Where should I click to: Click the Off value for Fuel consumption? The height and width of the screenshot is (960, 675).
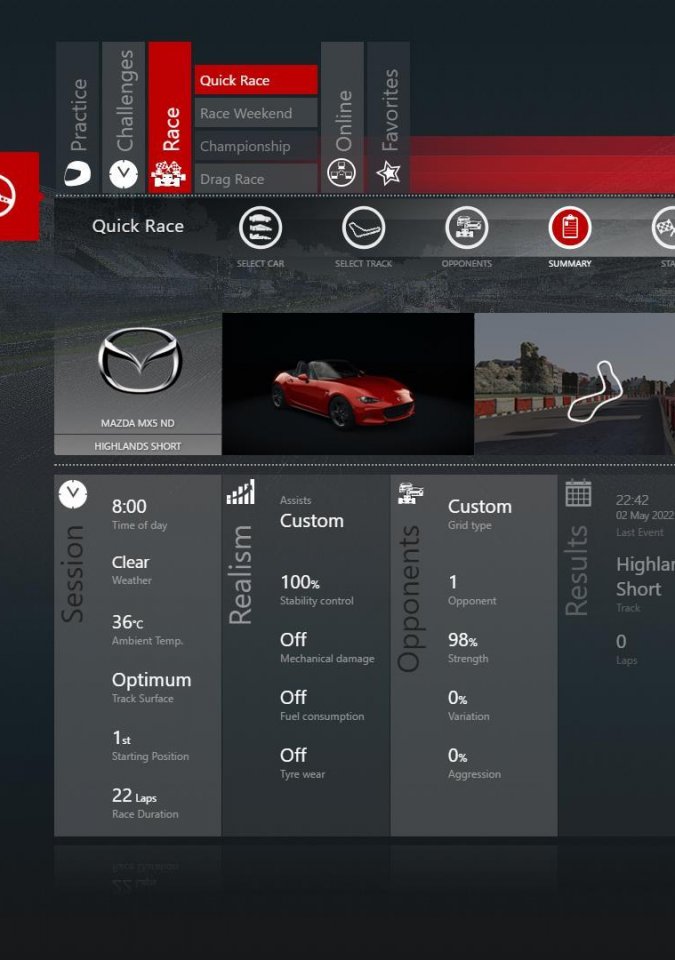[x=293, y=697]
